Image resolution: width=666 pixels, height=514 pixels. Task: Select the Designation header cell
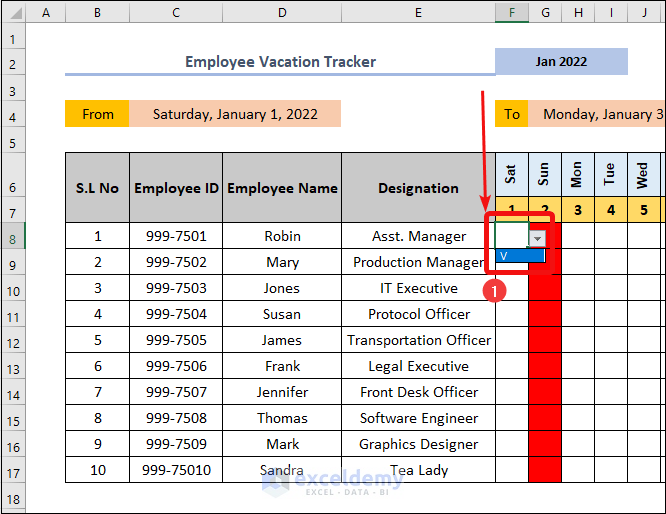[x=418, y=188]
